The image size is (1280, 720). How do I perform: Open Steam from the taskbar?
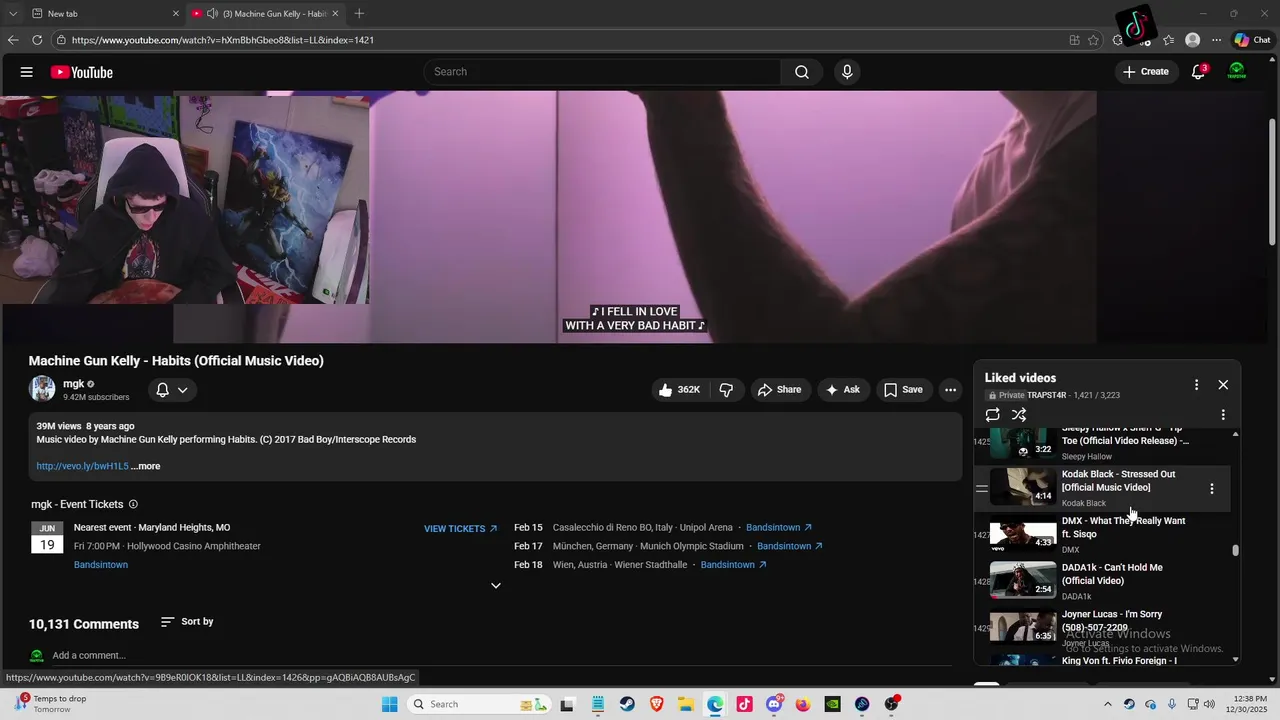pos(627,705)
